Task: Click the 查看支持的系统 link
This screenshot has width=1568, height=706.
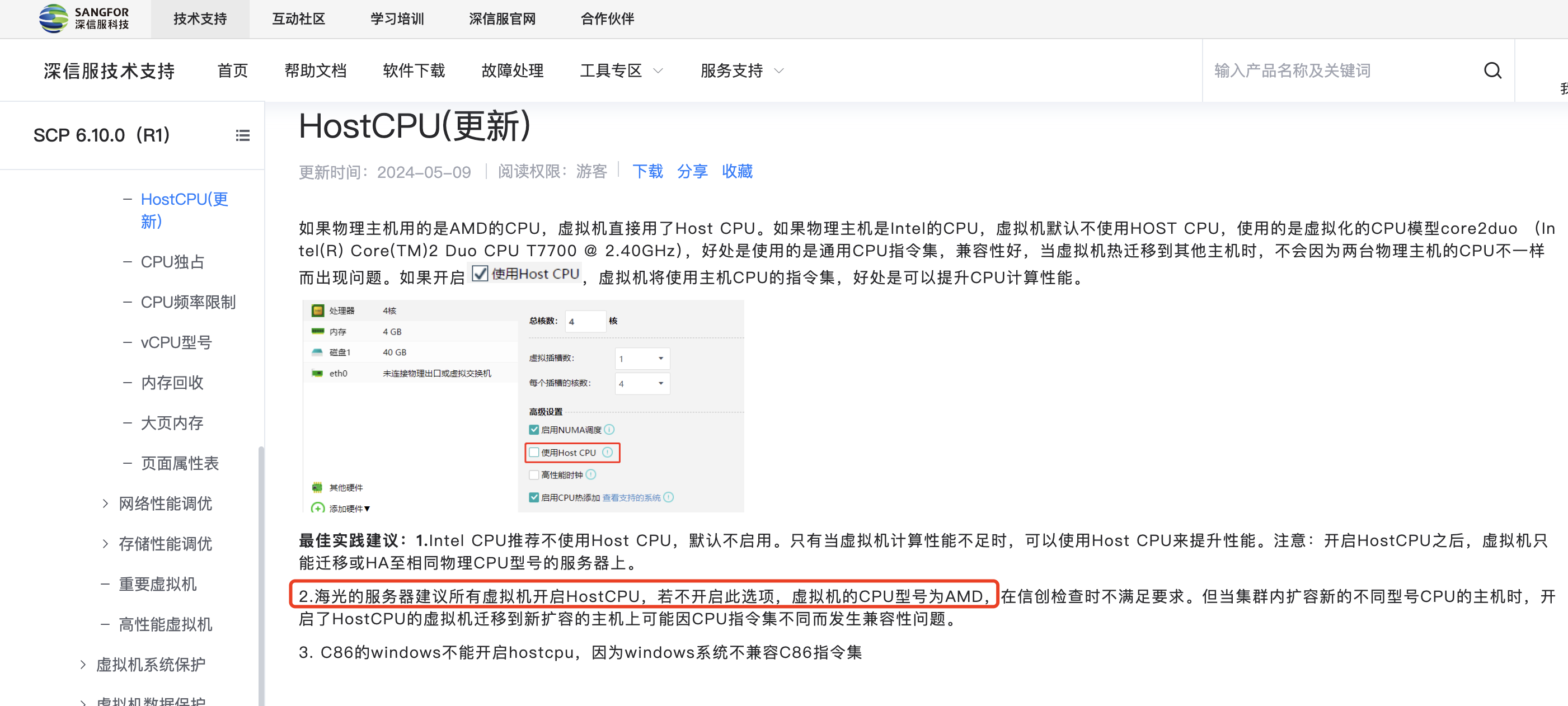Action: click(x=631, y=498)
